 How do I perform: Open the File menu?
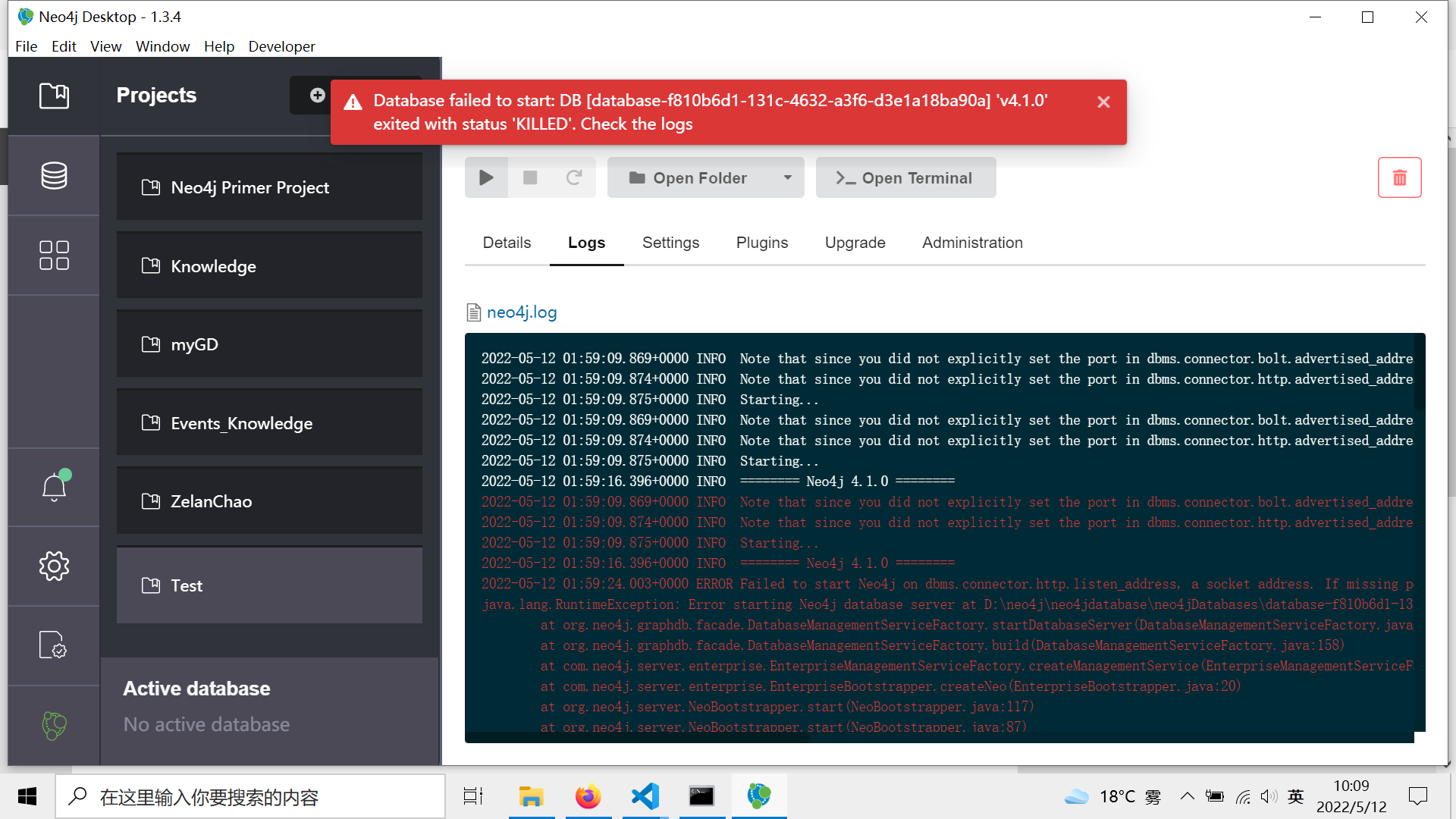[x=26, y=46]
